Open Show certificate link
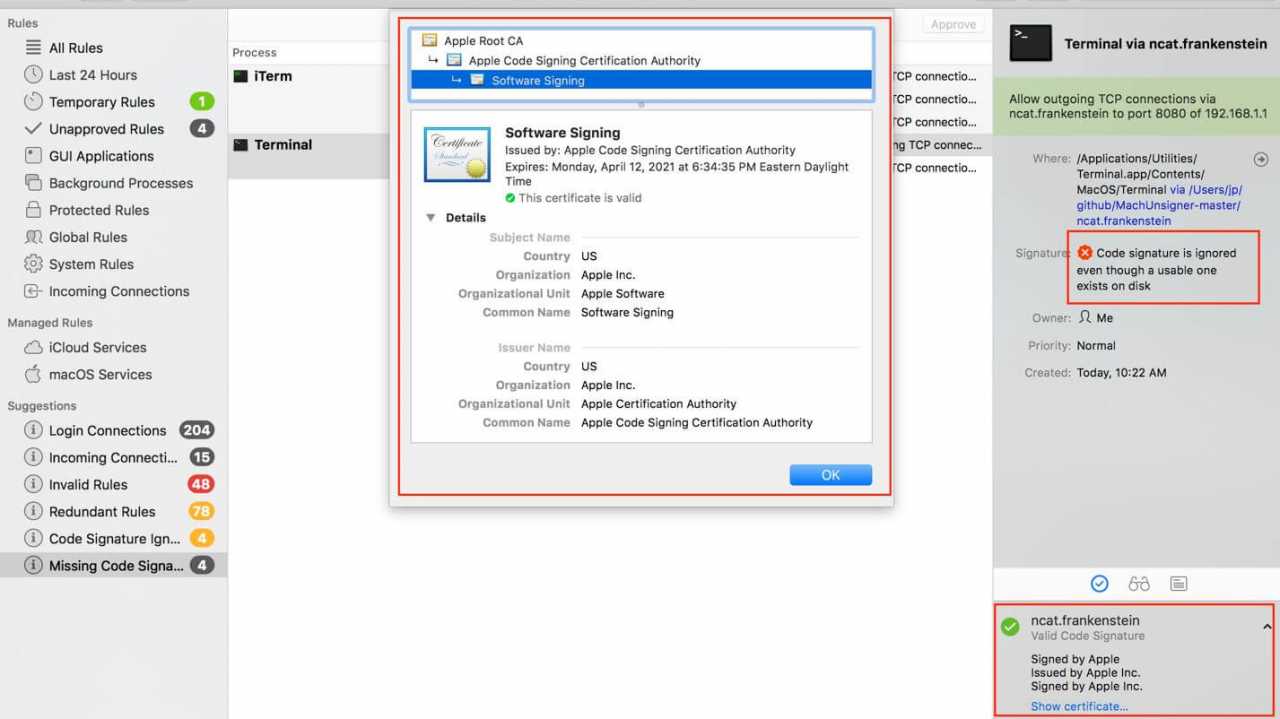Image resolution: width=1280 pixels, height=719 pixels. coord(1079,706)
